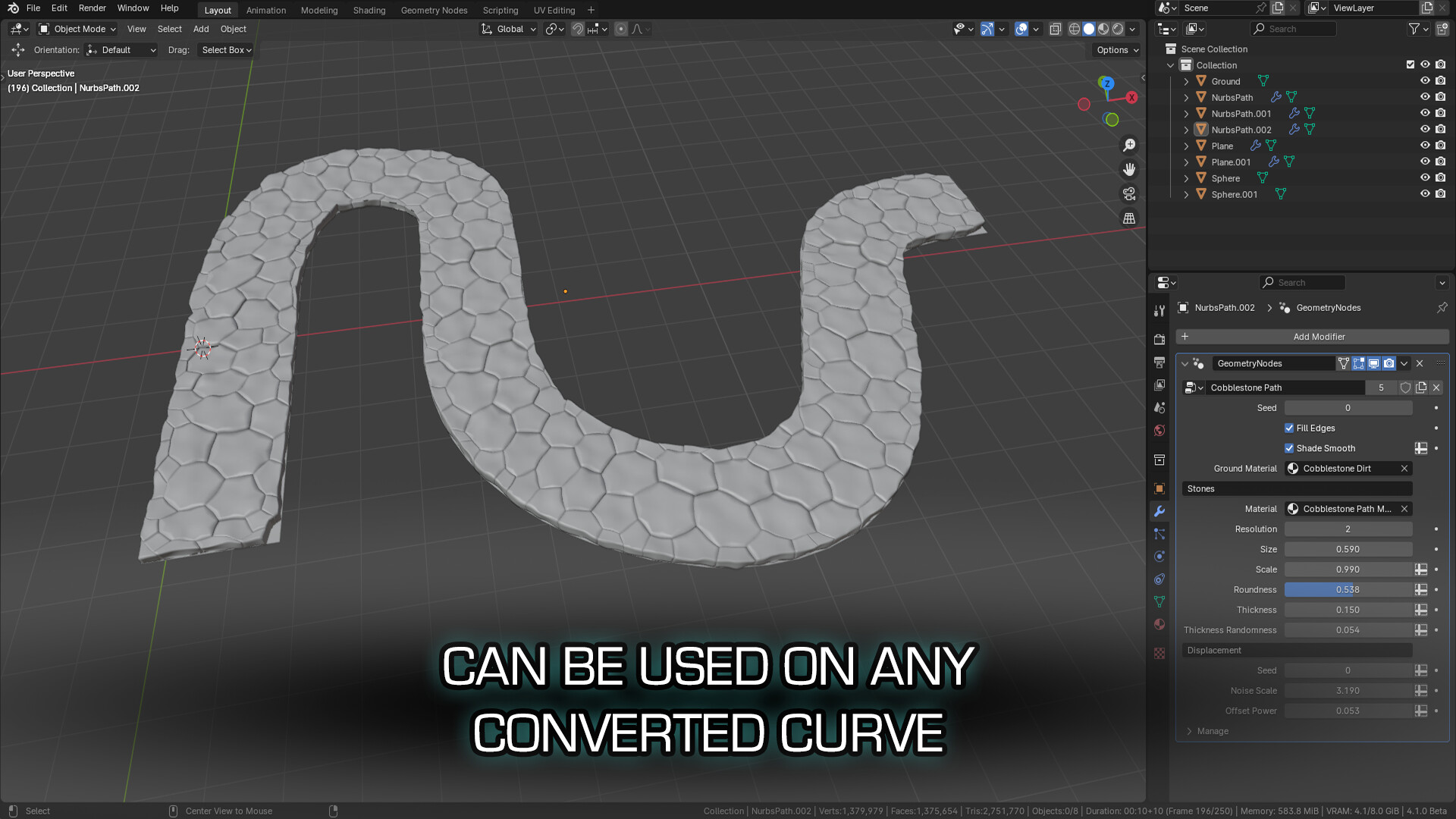Expand the NurbsPath.002 outliner item
Viewport: 1456px width, 819px height.
1186,129
